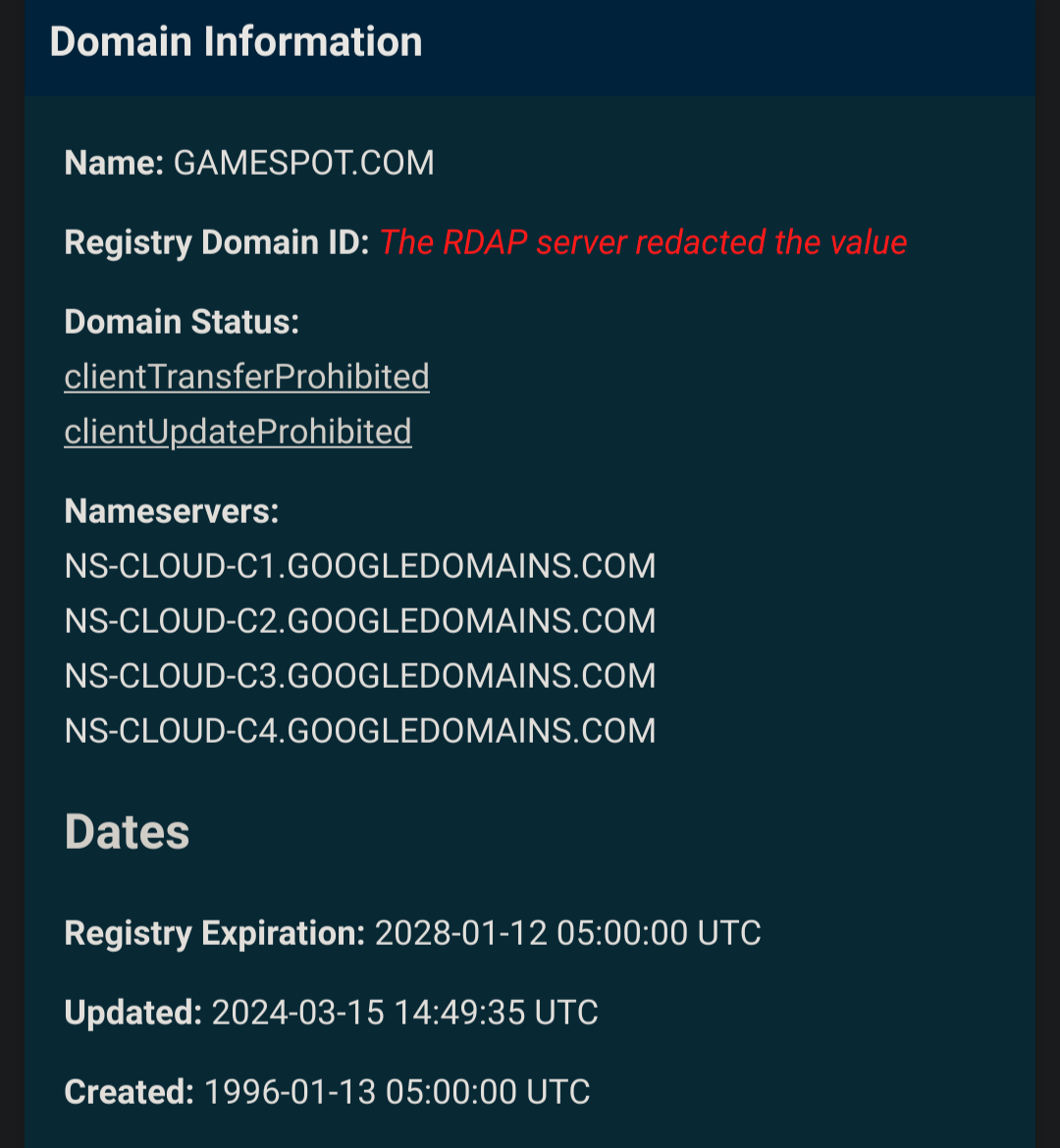The width and height of the screenshot is (1060, 1148).
Task: Open the clientUpdateProhibited status link
Action: coord(238,432)
